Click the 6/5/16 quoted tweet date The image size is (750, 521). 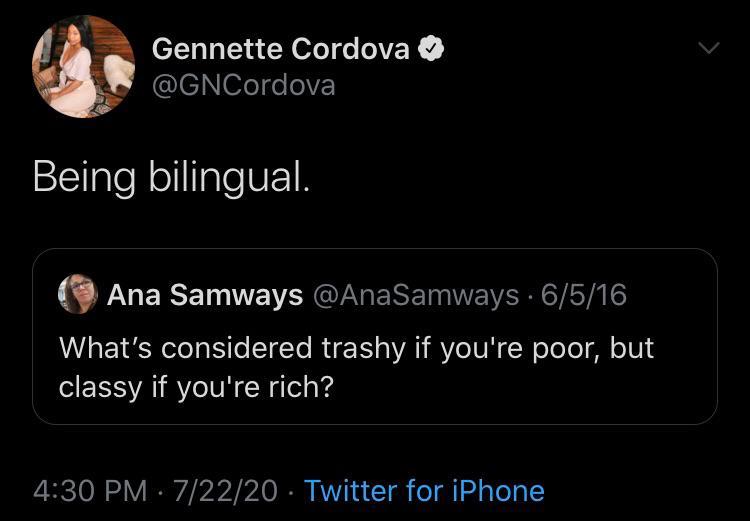pos(583,295)
